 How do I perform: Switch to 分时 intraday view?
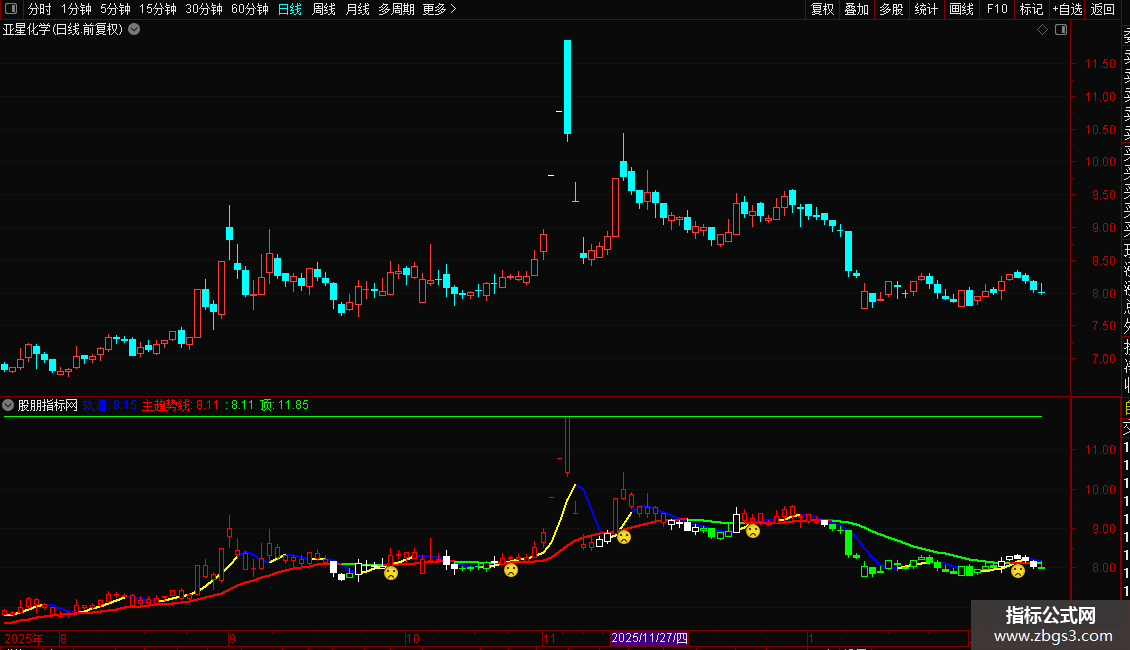pos(40,9)
